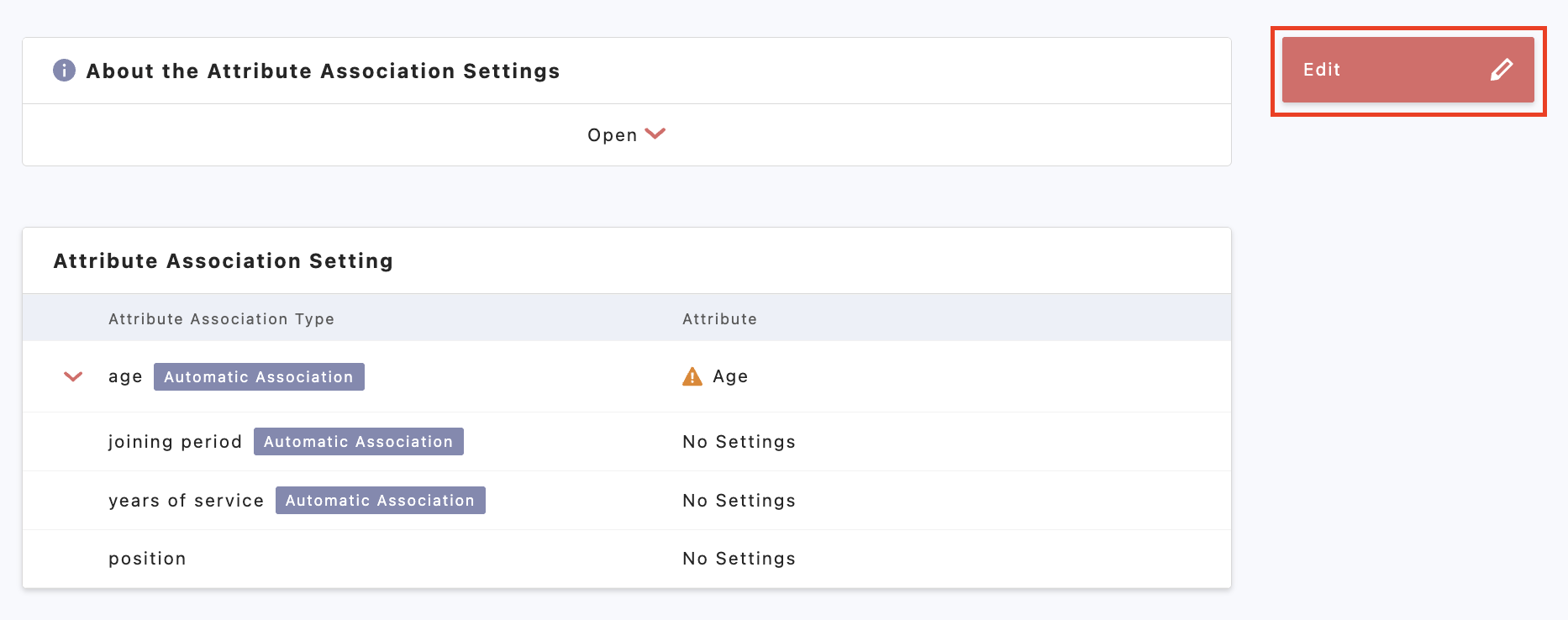
Task: Select the joining period row label
Action: [x=175, y=442]
